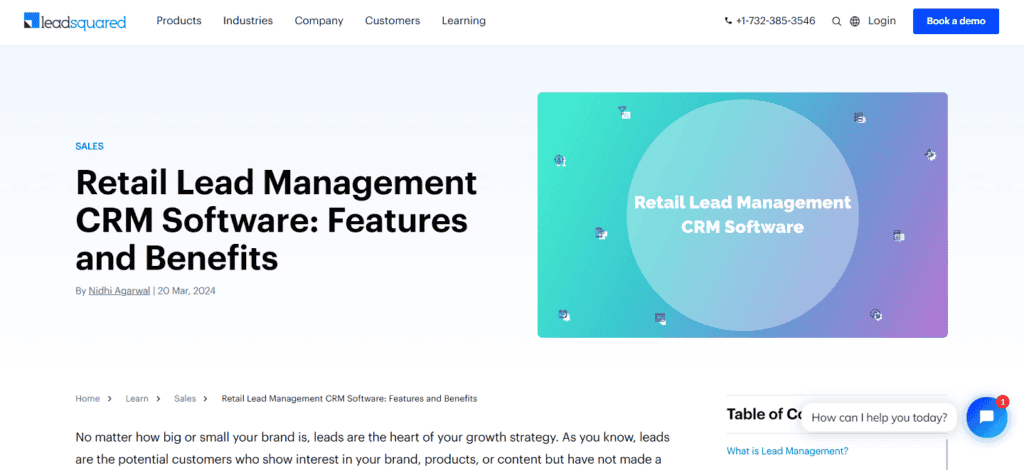Open the Learning menu item

(464, 21)
